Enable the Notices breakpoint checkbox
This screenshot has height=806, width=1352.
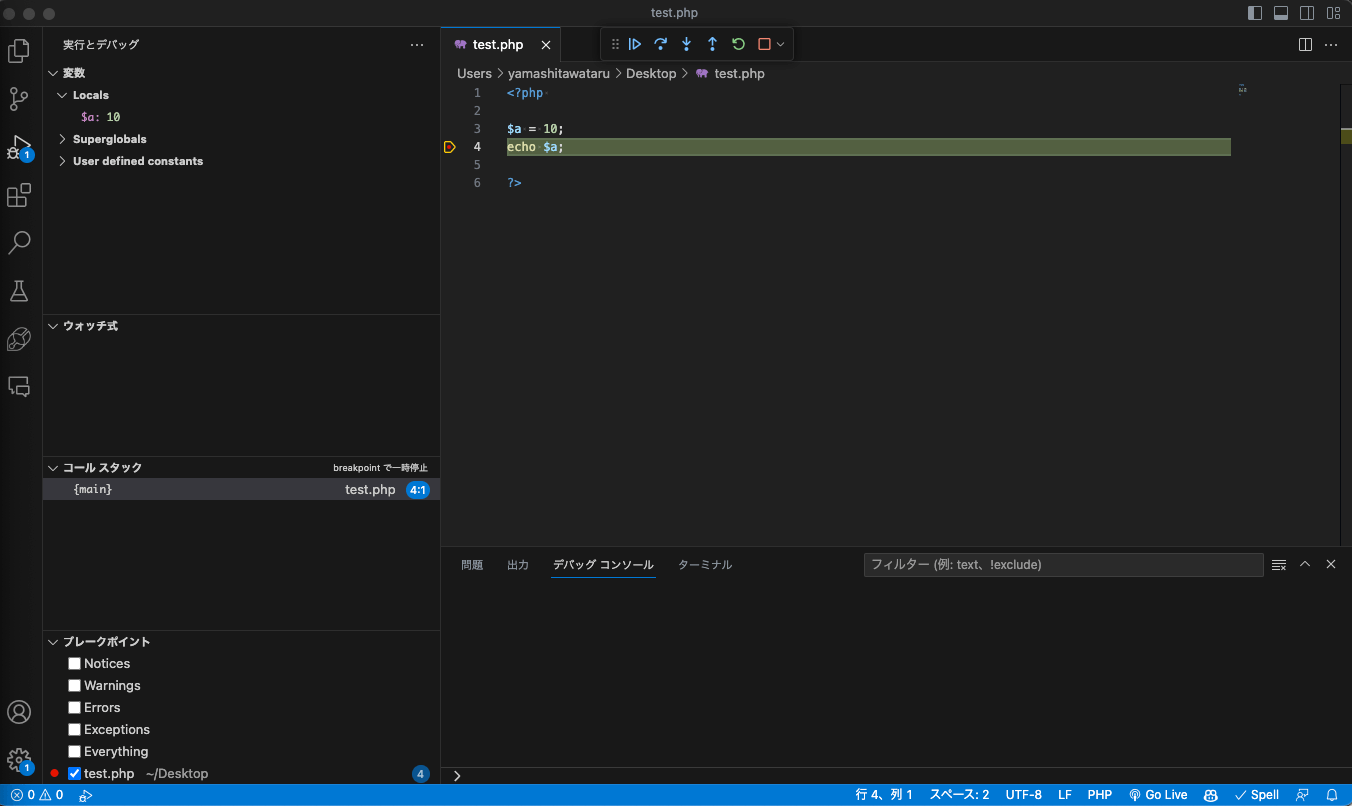coord(74,664)
